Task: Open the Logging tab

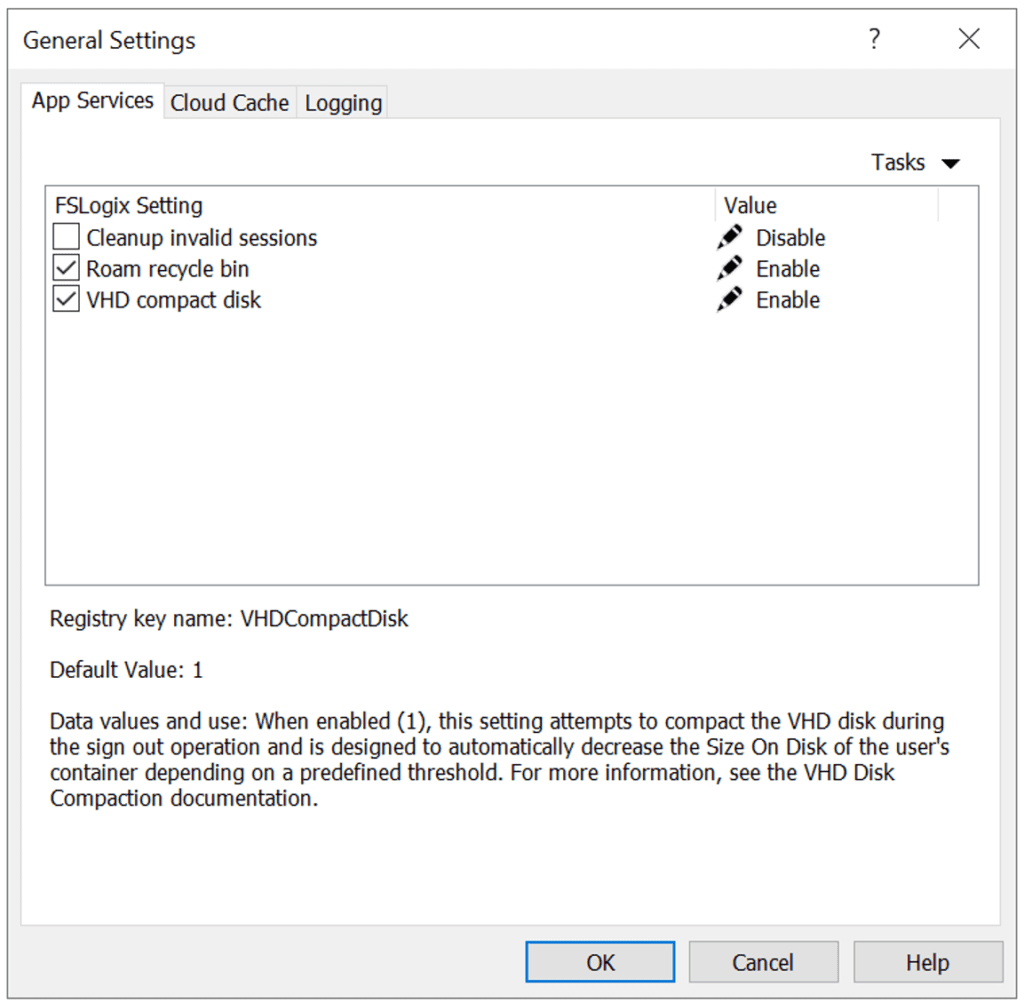Action: [342, 102]
